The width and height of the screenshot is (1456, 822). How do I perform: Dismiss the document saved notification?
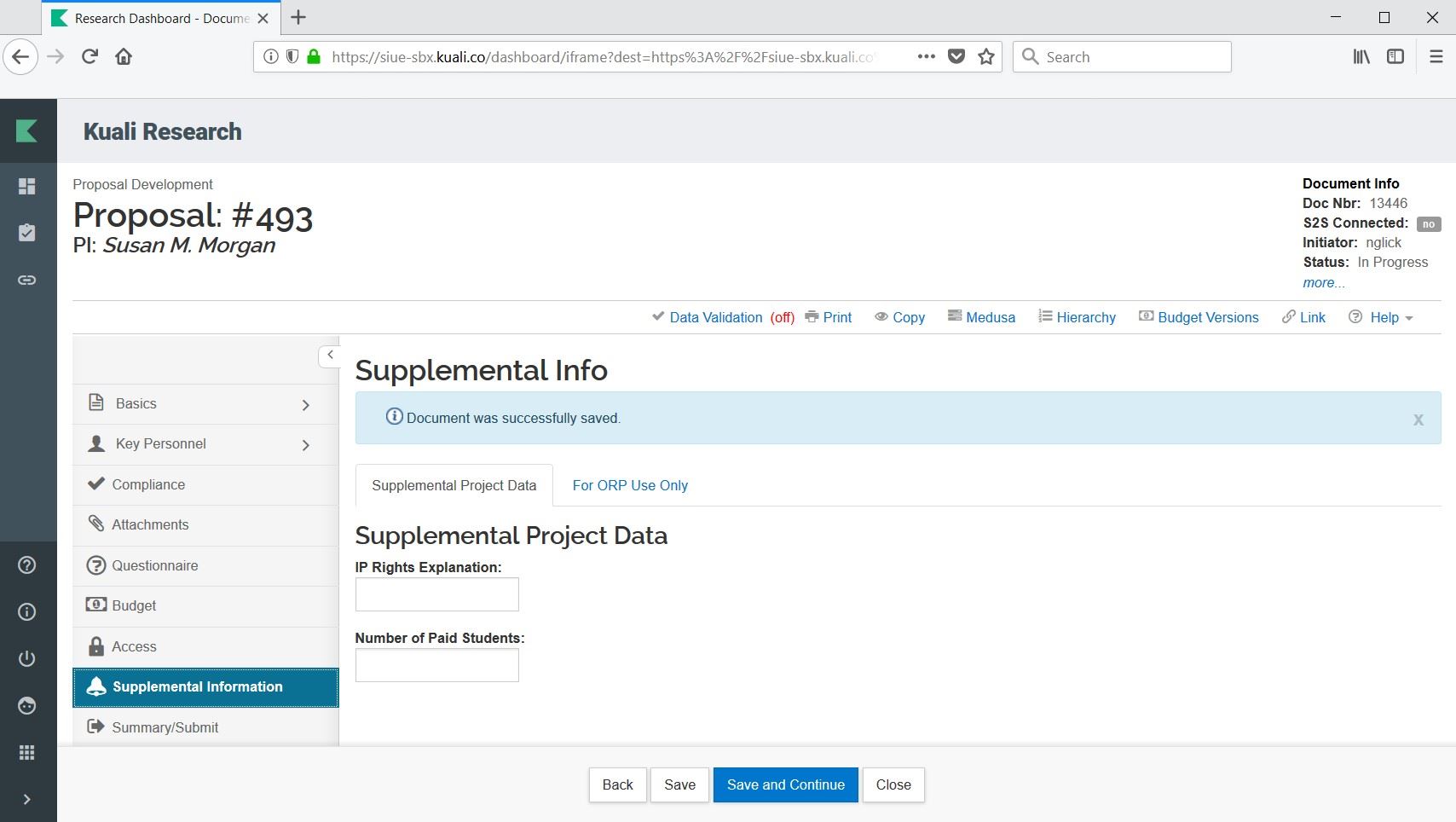pyautogui.click(x=1418, y=420)
